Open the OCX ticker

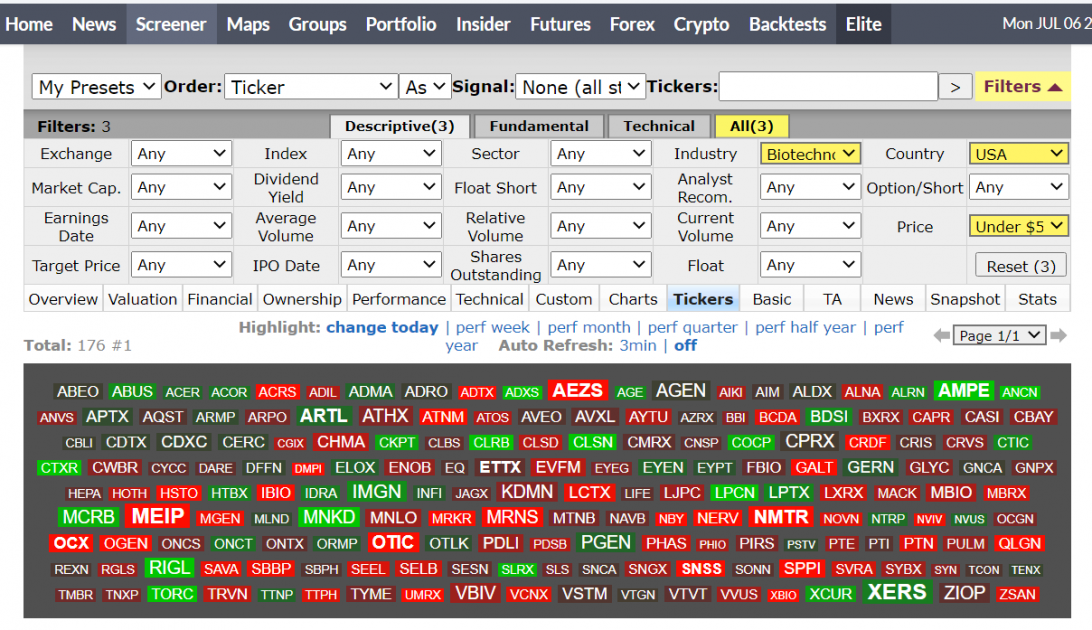tap(71, 543)
